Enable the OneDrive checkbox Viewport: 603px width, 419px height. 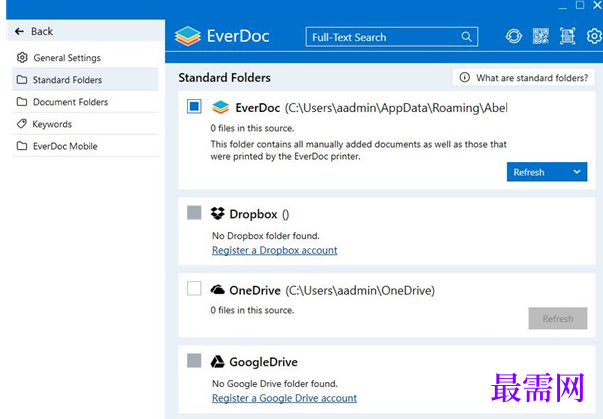[x=194, y=288]
